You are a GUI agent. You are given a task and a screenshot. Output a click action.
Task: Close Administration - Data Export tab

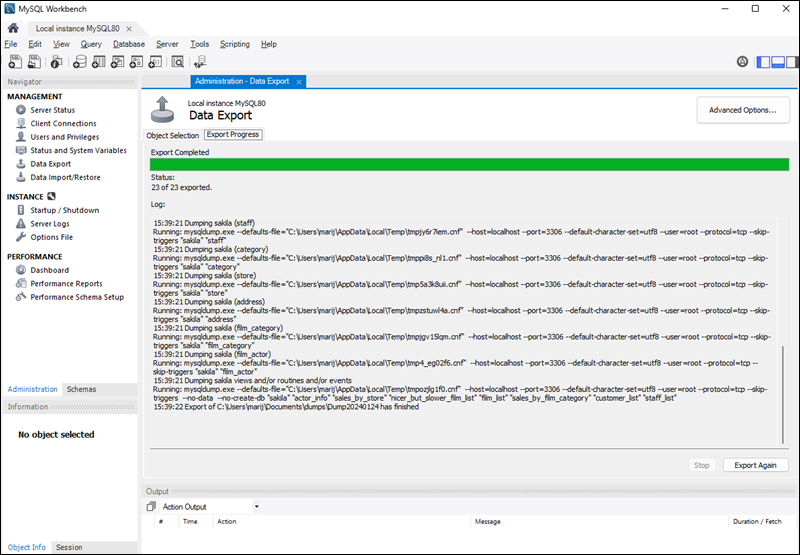tap(299, 82)
